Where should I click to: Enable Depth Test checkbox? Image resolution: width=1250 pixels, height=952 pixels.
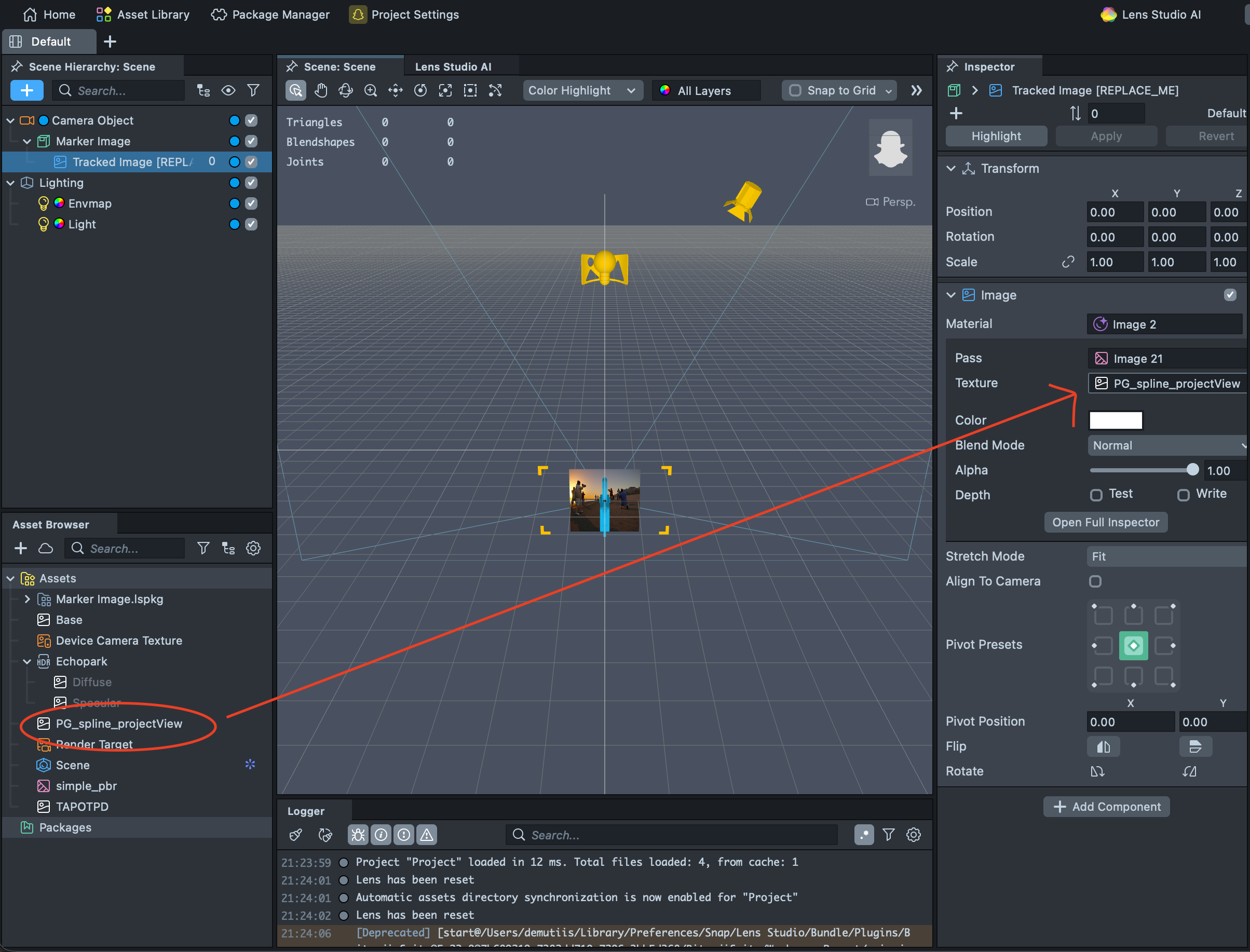point(1096,495)
